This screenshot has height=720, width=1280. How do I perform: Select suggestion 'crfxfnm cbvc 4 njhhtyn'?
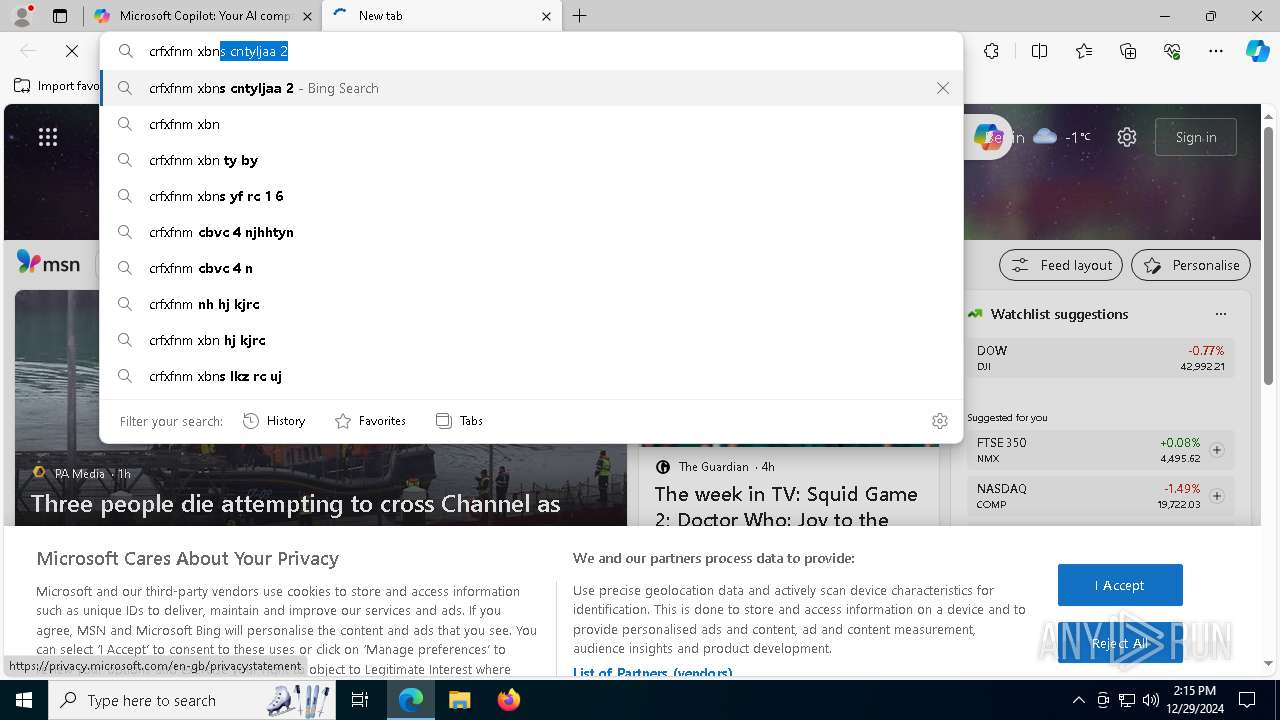tap(531, 232)
